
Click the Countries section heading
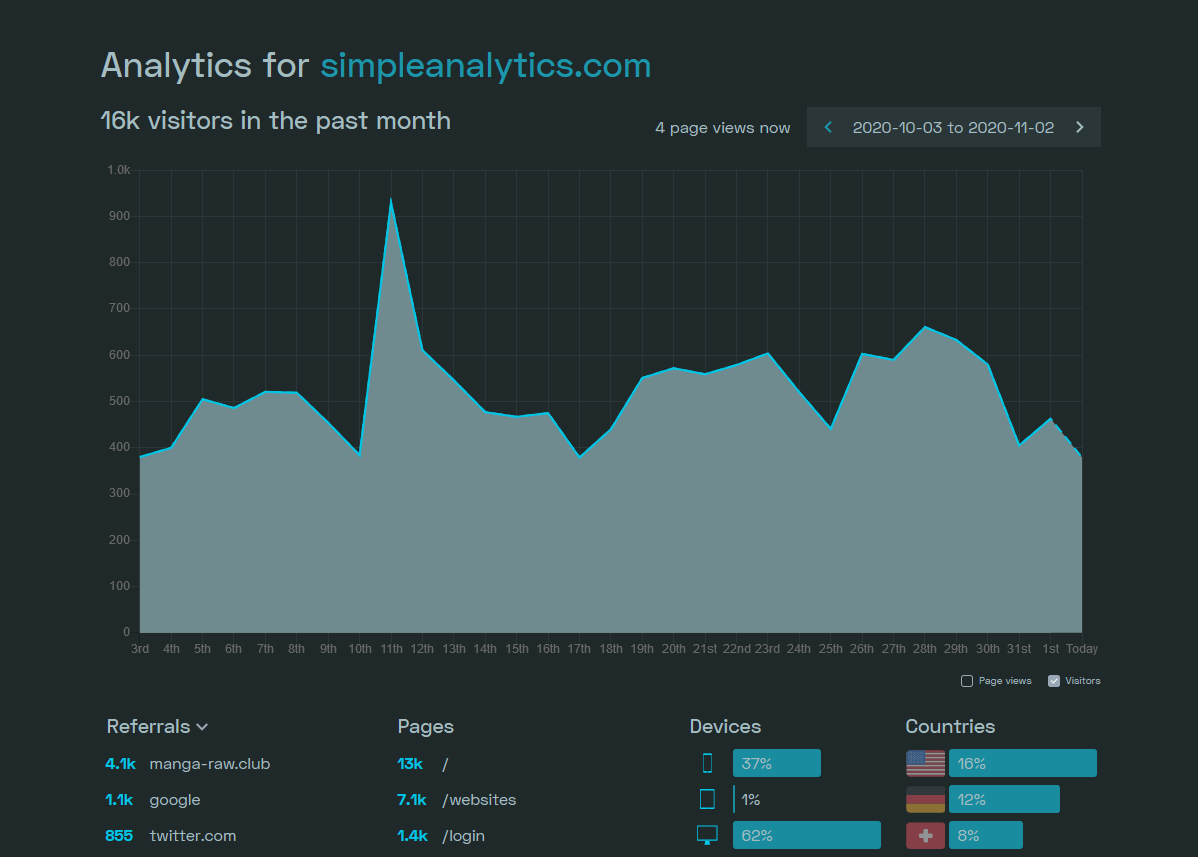pos(950,726)
